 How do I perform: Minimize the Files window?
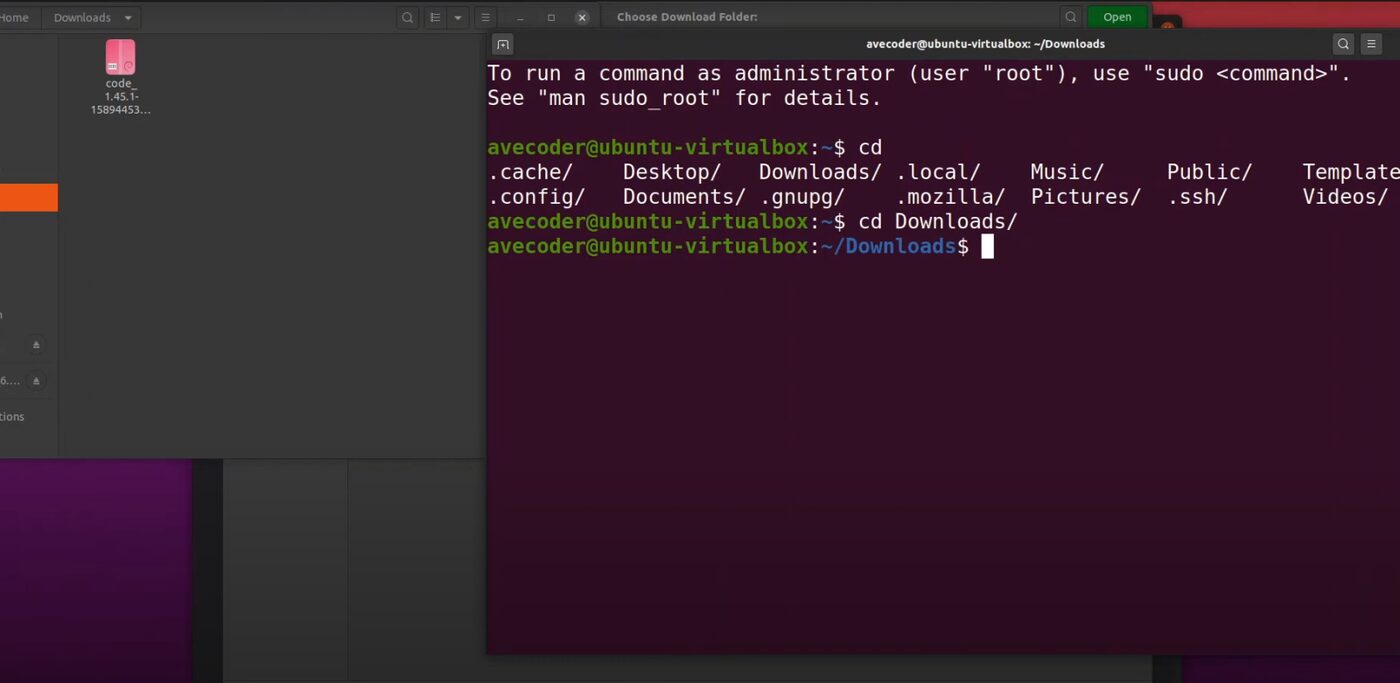pyautogui.click(x=520, y=18)
